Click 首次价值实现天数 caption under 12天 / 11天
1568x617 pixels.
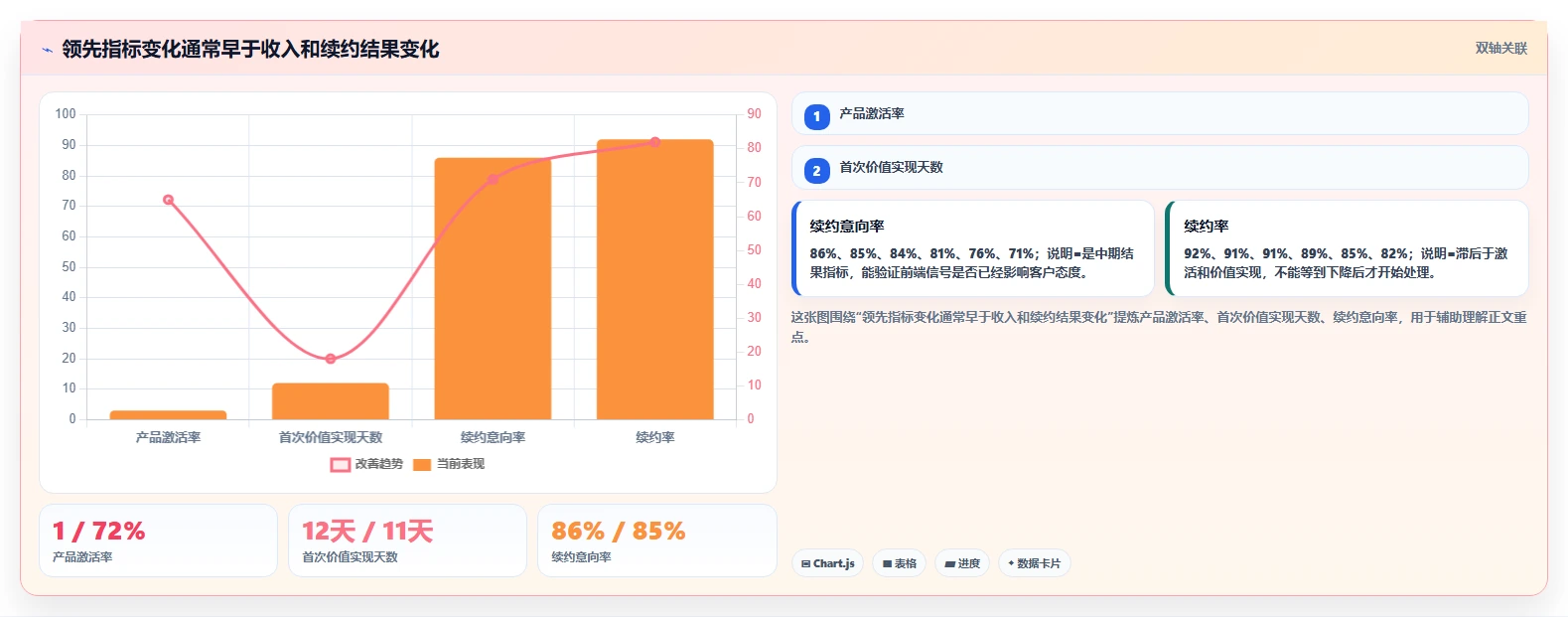pyautogui.click(x=350, y=557)
